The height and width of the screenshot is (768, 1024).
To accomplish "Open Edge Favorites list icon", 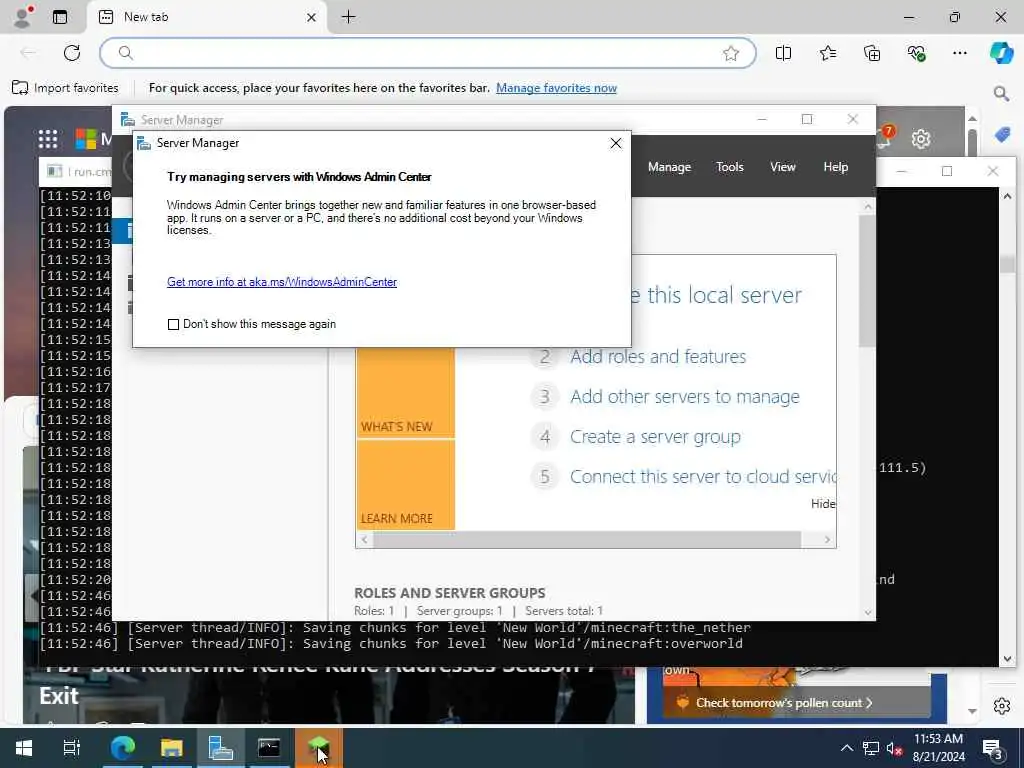I will coord(827,54).
